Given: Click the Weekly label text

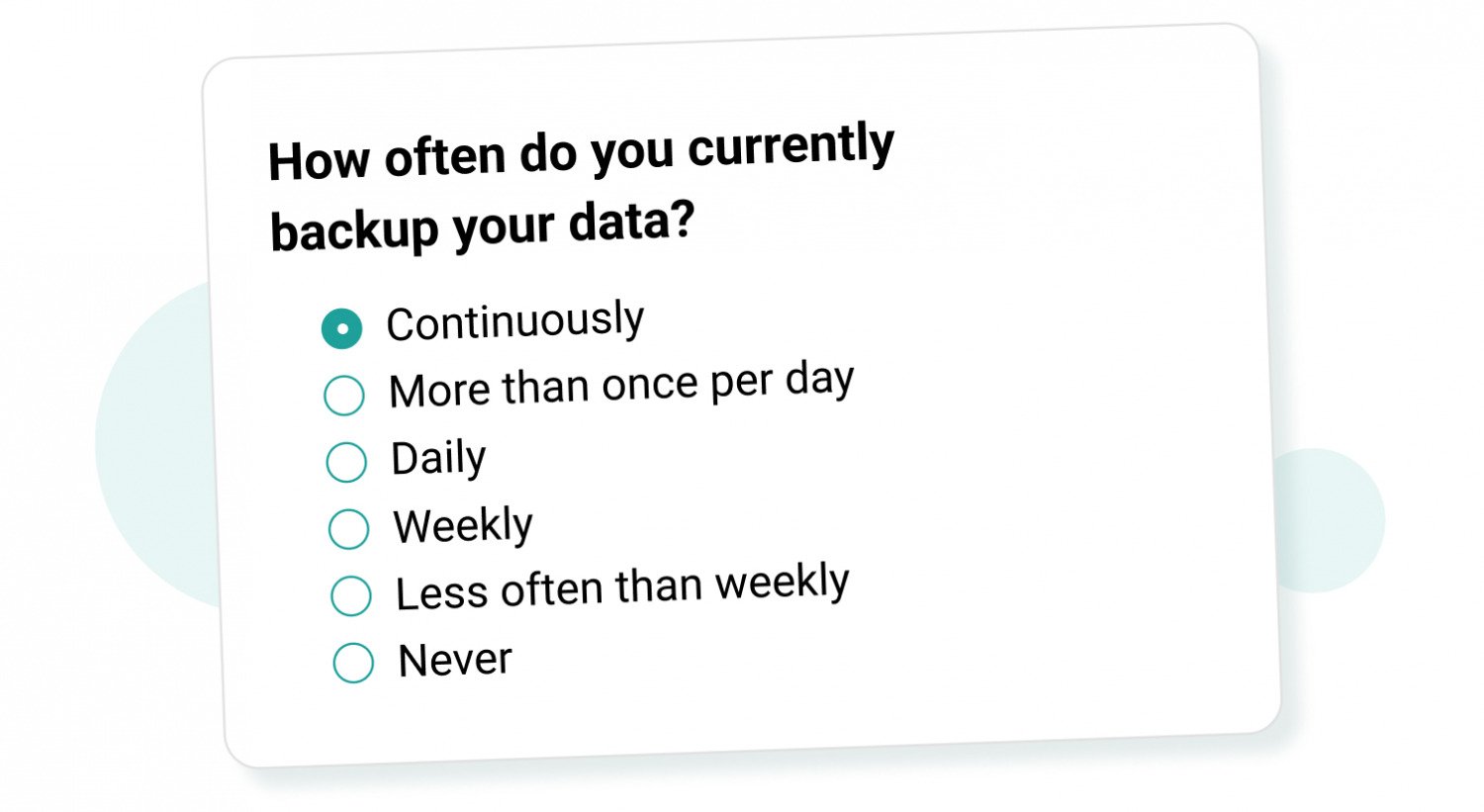Looking at the screenshot, I should (x=461, y=525).
